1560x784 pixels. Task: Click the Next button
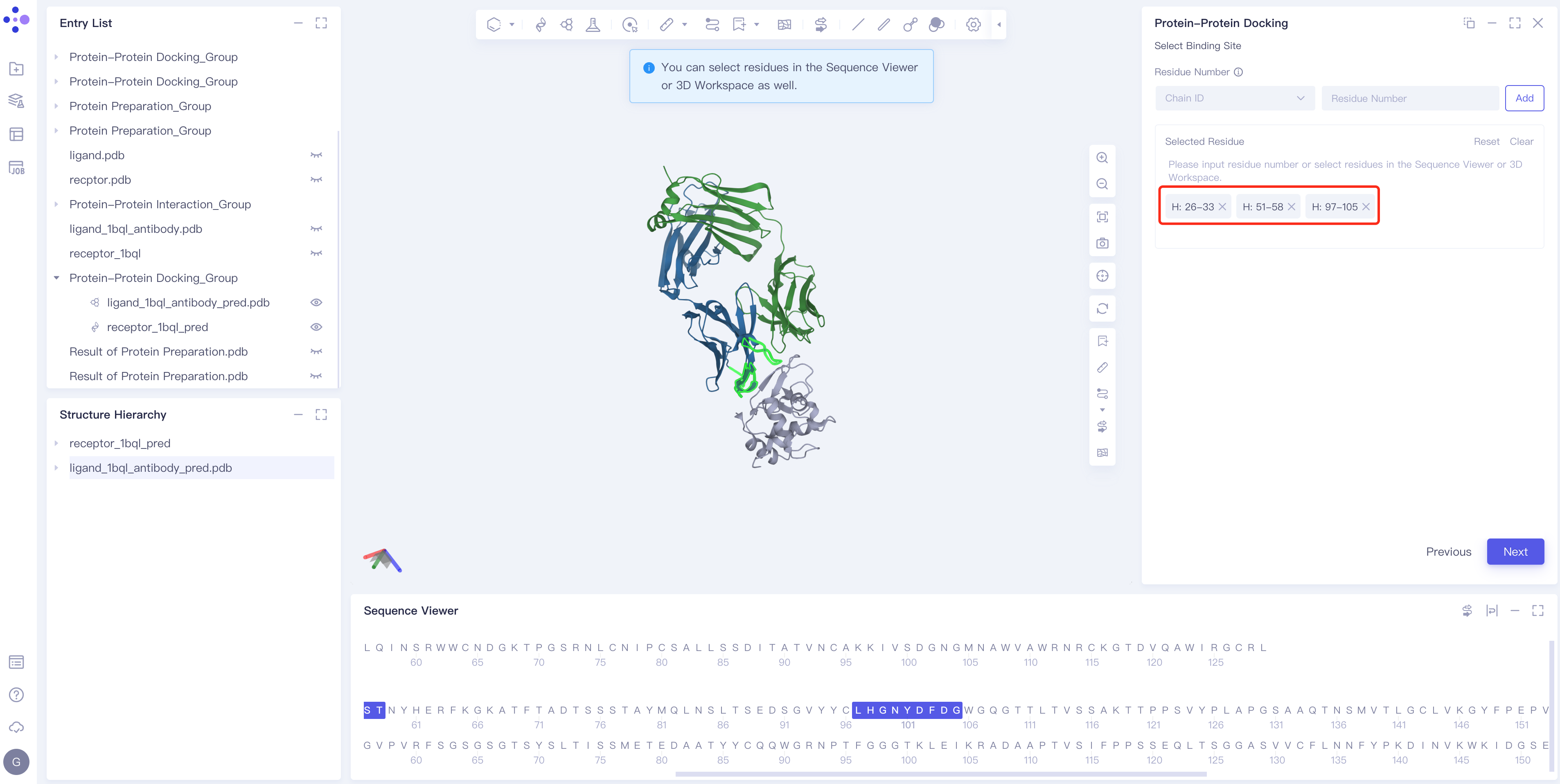1515,552
